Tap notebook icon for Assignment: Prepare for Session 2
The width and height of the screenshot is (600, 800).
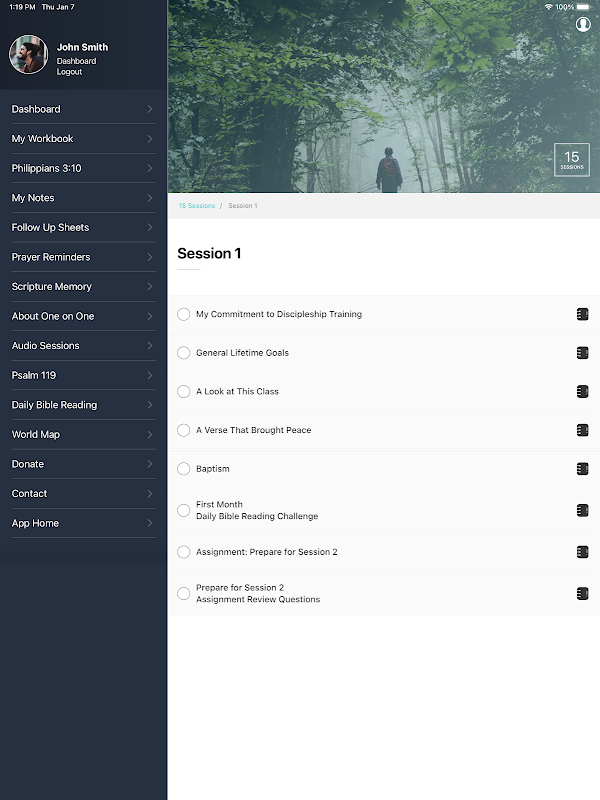point(582,552)
